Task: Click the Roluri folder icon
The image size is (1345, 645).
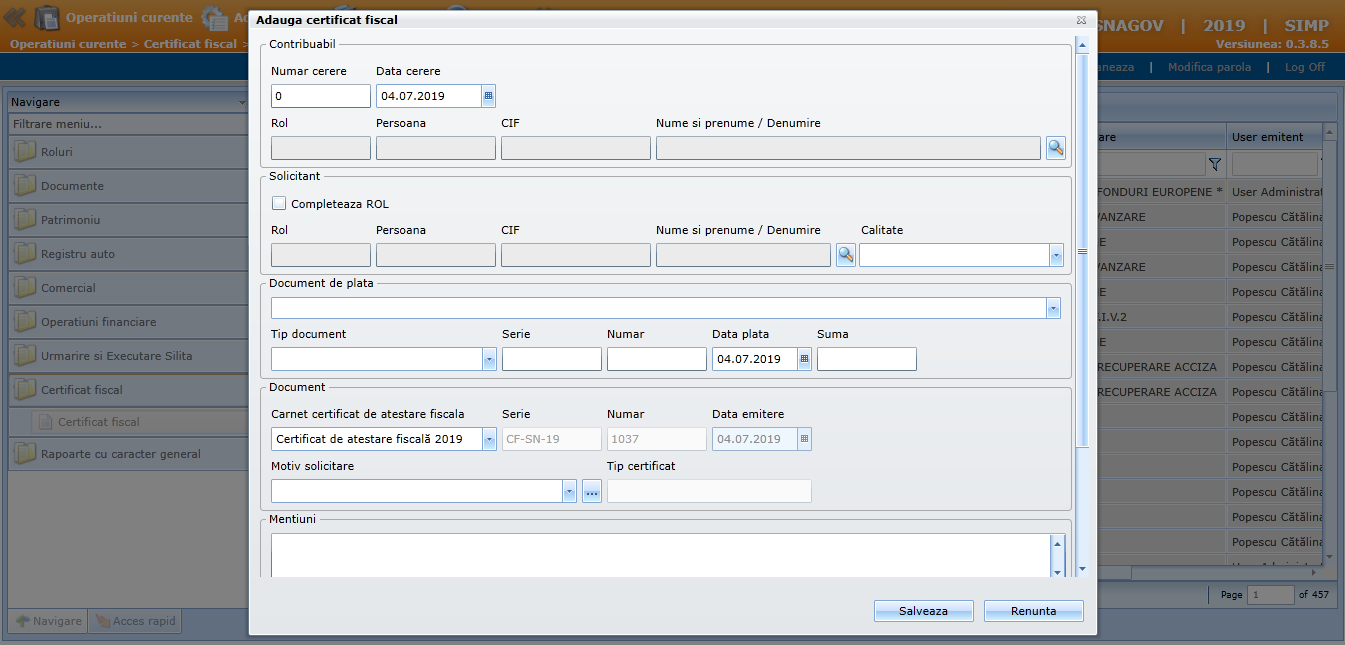Action: [24, 152]
